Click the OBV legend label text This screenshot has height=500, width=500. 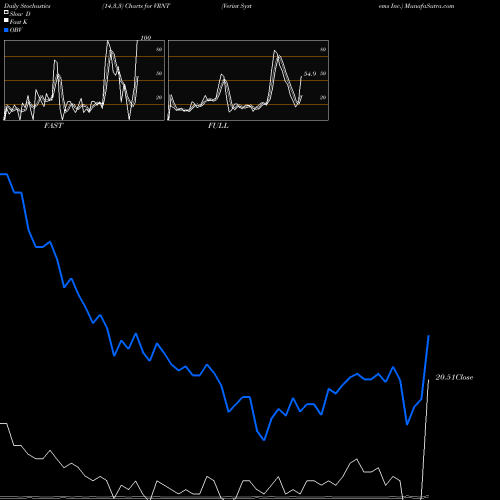16,30
